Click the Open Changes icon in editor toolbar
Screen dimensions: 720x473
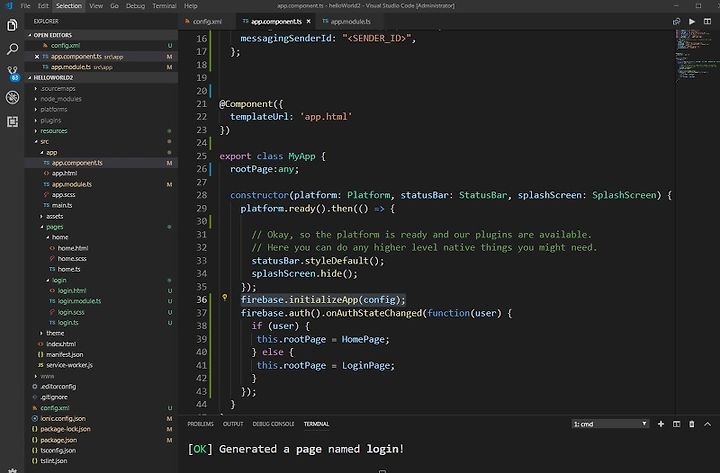point(676,22)
